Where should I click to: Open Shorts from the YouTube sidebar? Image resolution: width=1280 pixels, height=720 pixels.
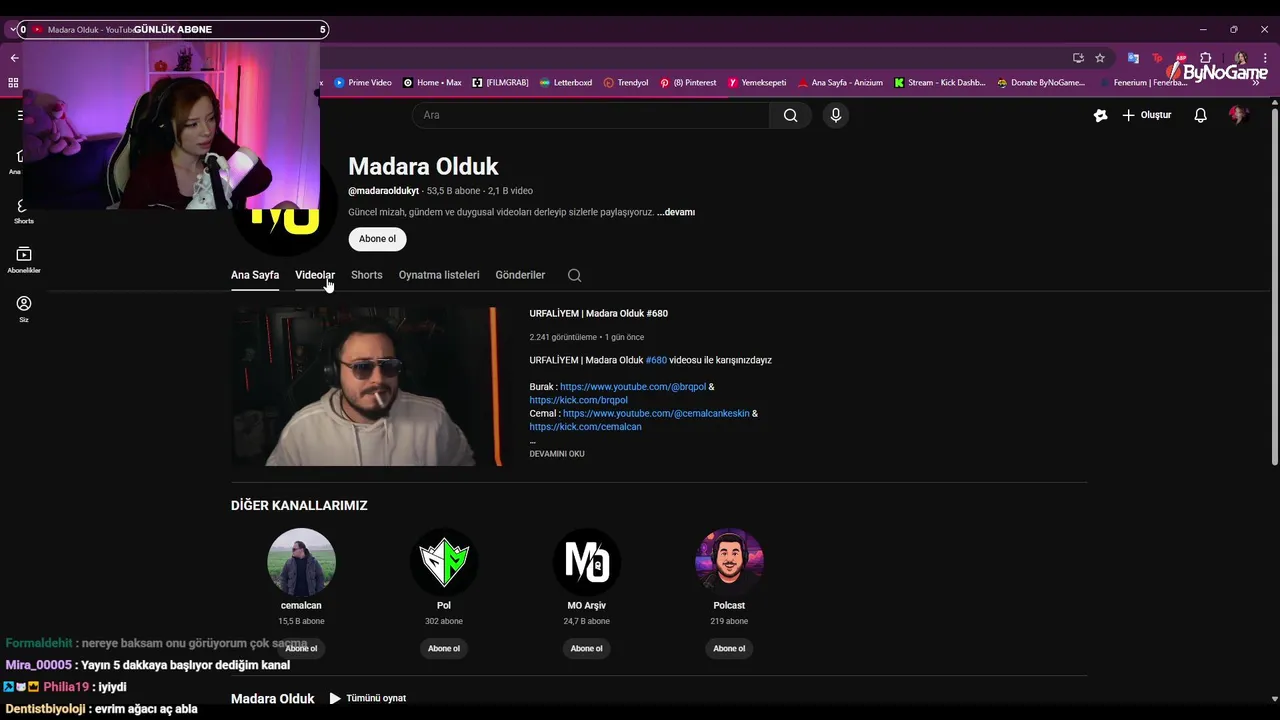click(23, 211)
